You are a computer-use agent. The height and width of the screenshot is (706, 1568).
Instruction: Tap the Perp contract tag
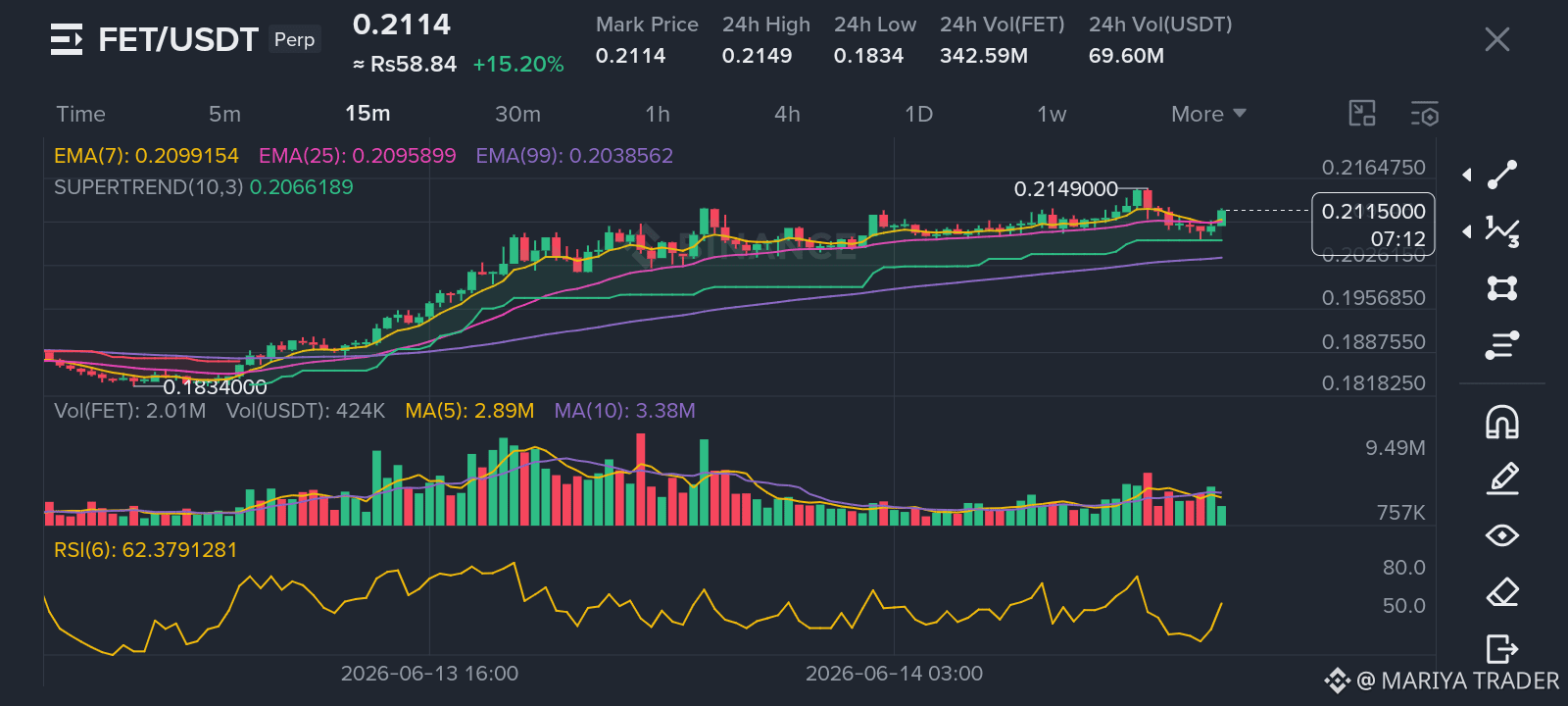(294, 39)
